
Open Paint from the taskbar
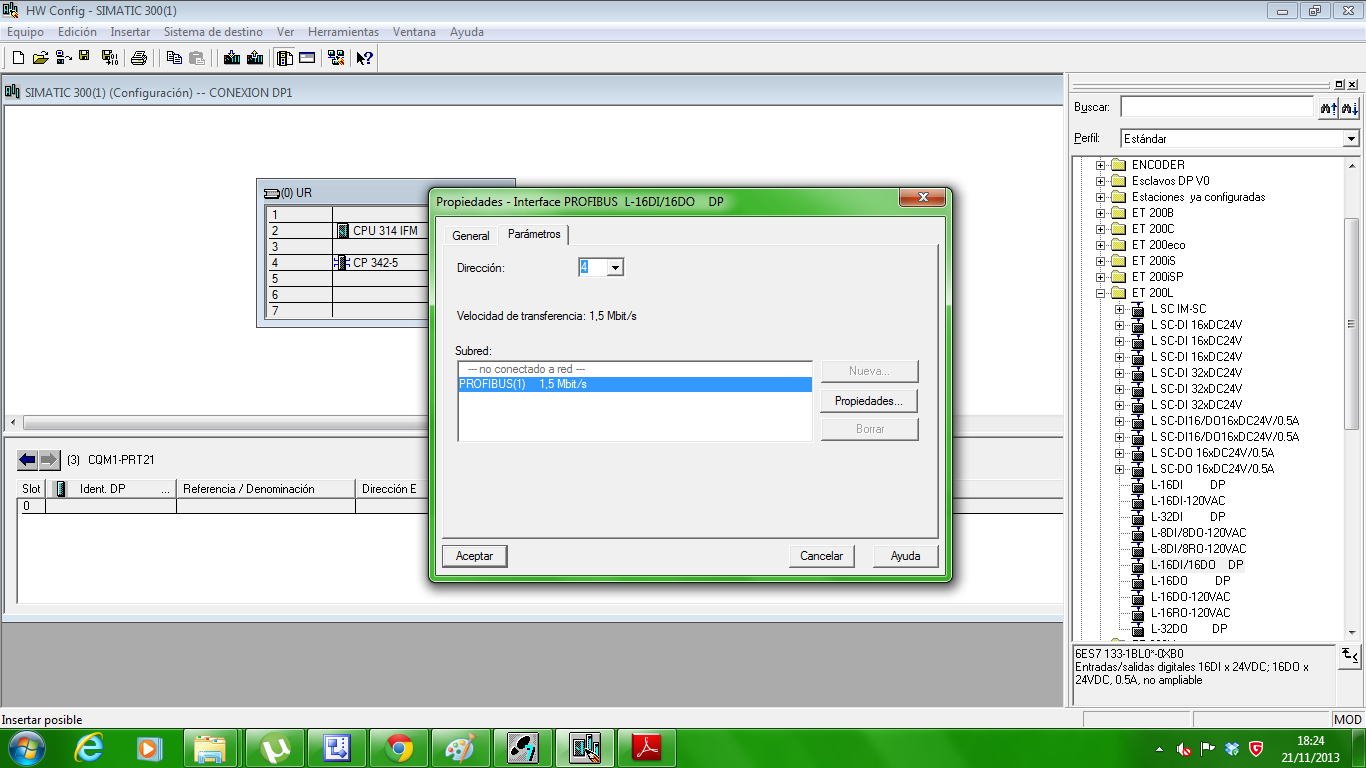coord(461,747)
